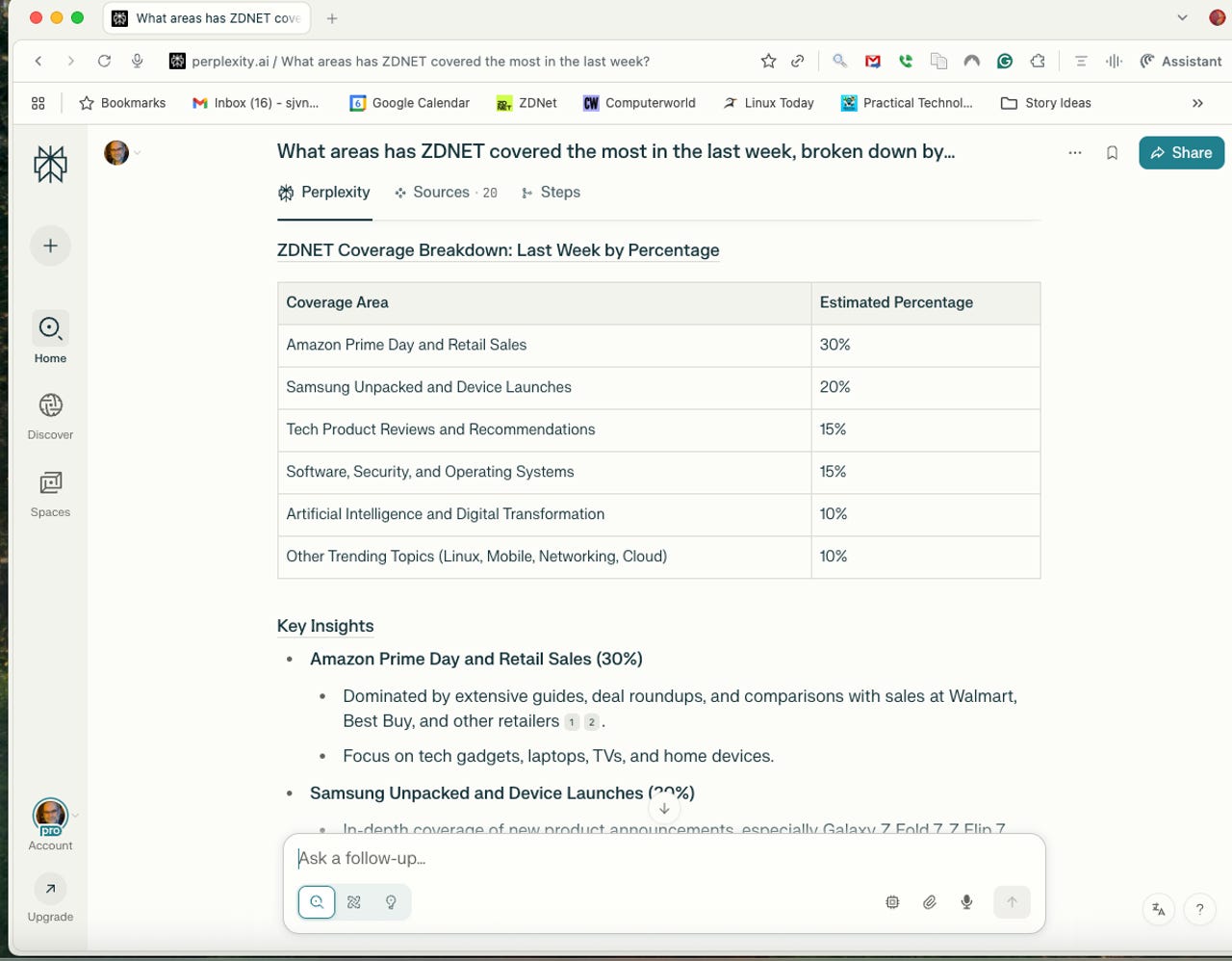Select the current Perplexity browser tab
Screen dimensions: 1232x961
coord(207,18)
